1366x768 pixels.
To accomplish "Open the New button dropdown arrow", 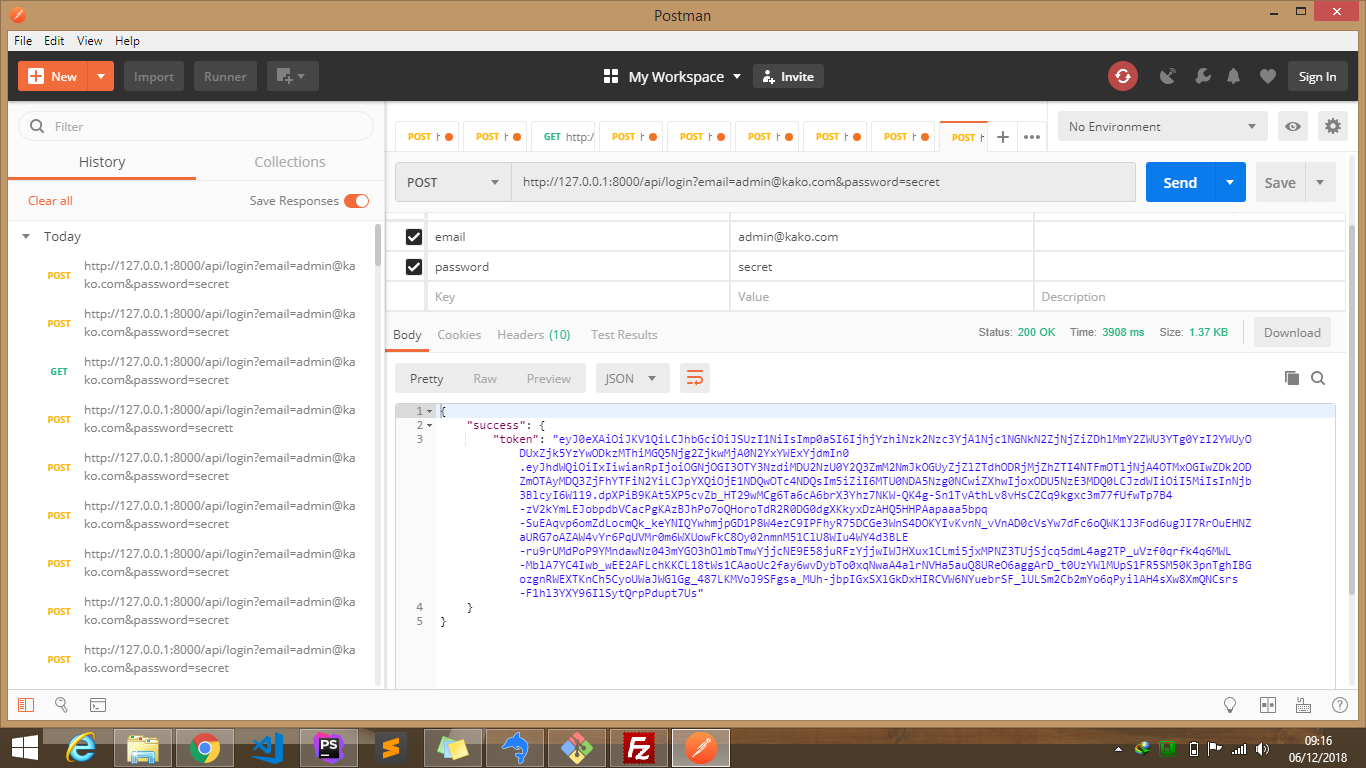I will coord(101,76).
